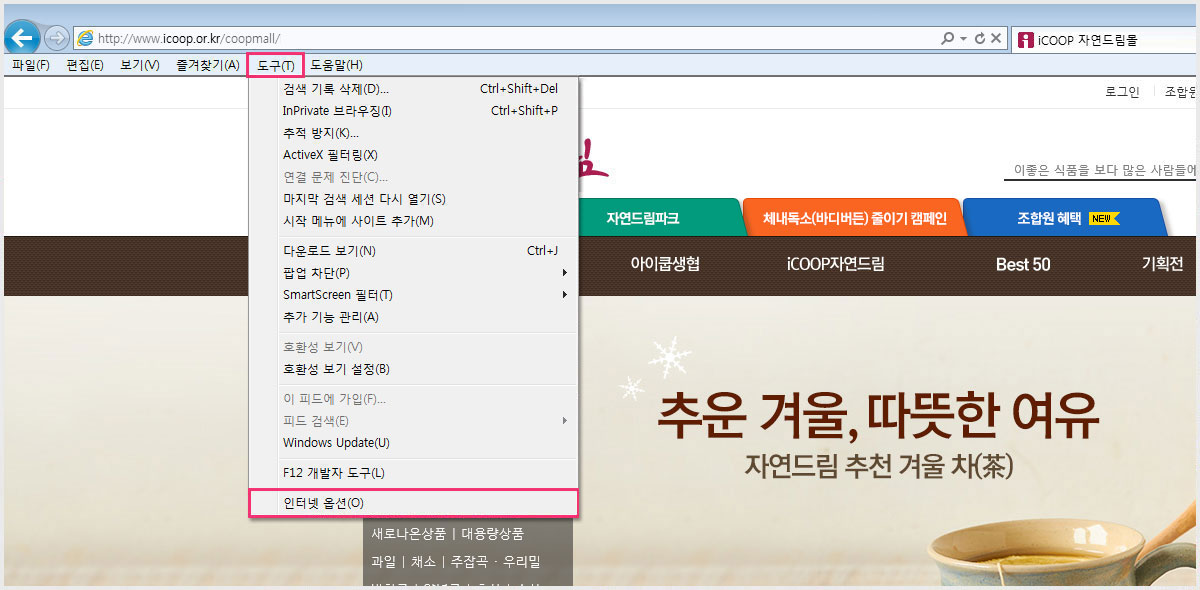Open the 파일(F) menu
Viewport: 1200px width, 590px height.
click(x=31, y=66)
